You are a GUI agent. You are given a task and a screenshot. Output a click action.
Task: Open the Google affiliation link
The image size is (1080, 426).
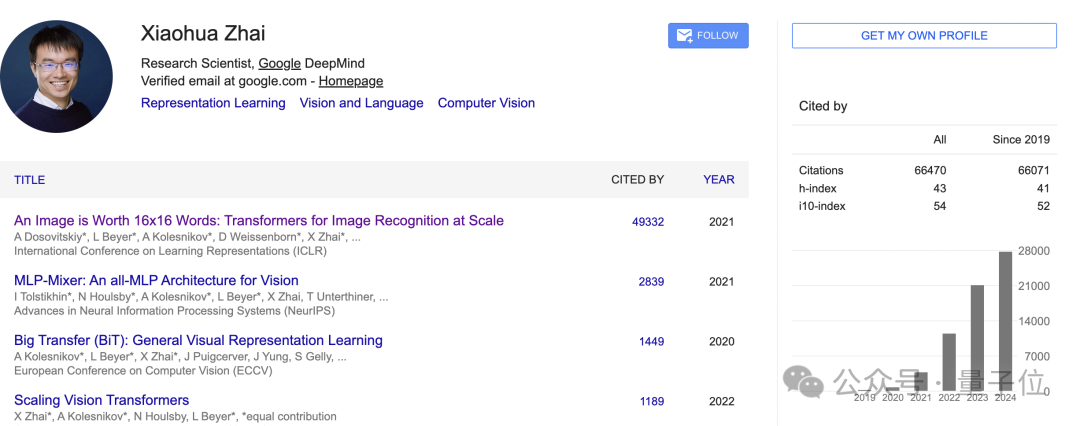(280, 63)
